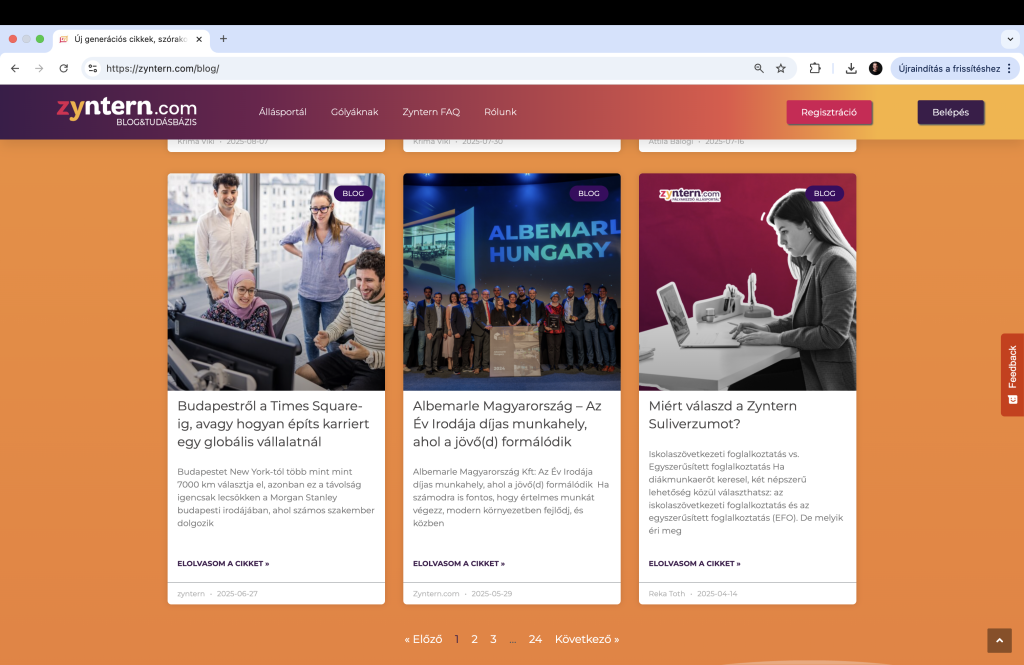Open the Zyntern.com logo homepage
The height and width of the screenshot is (665, 1024).
pos(127,110)
